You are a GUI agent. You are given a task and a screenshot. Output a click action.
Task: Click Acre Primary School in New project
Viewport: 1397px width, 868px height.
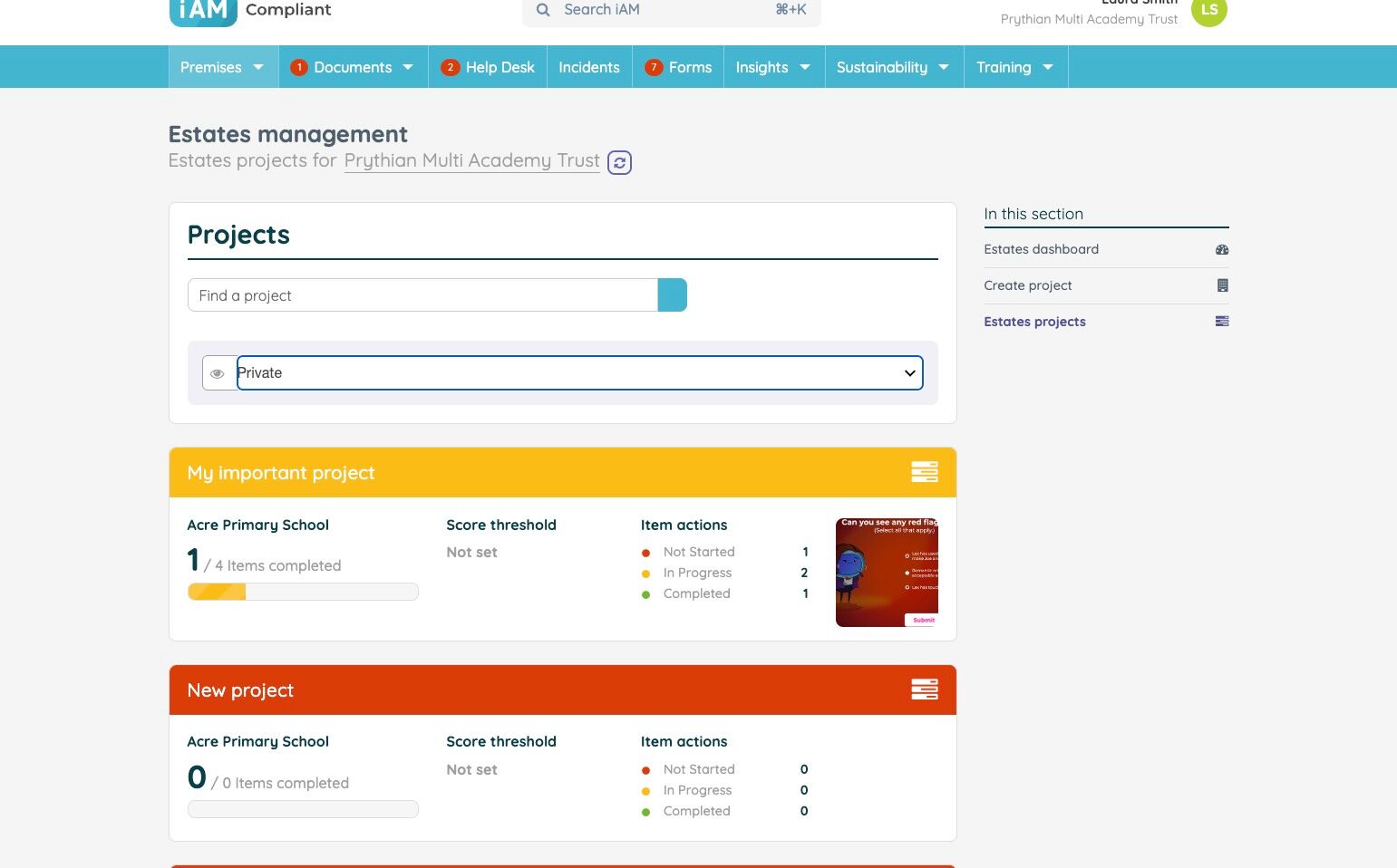click(258, 741)
